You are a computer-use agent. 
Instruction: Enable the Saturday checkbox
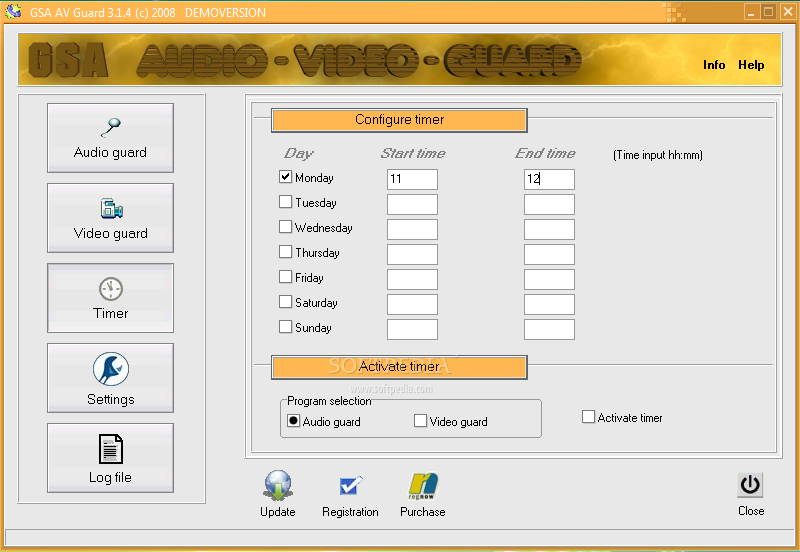pyautogui.click(x=285, y=302)
